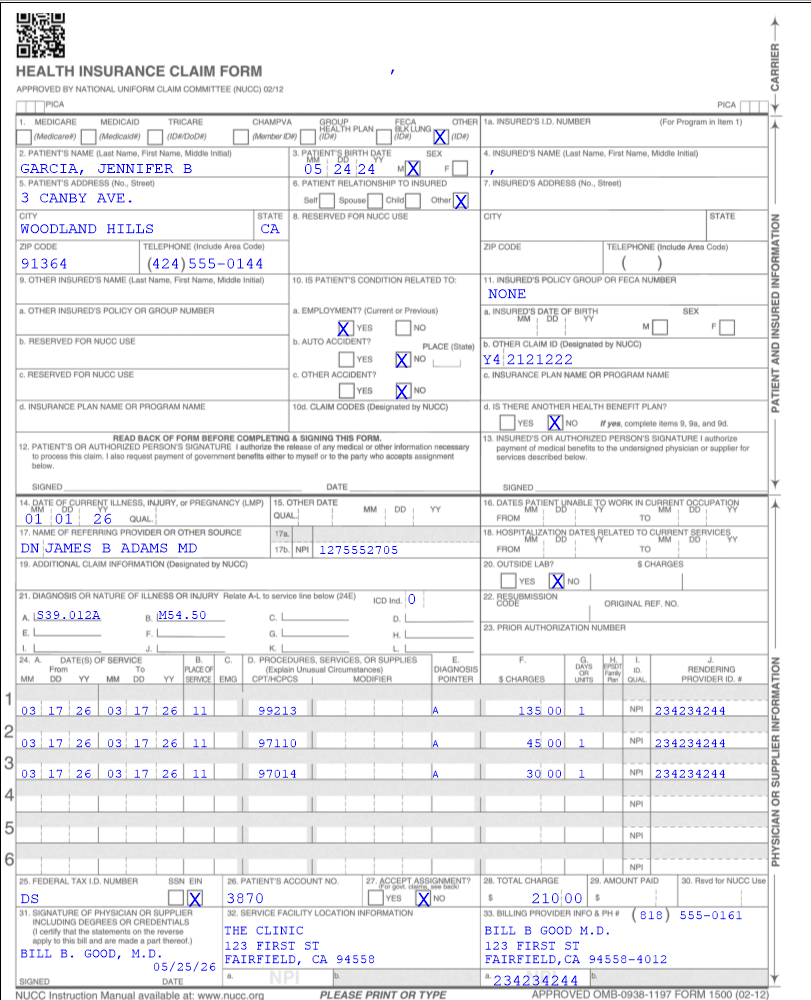Toggle Outside Lab NO checkbox
Viewport: 811px width, 1000px height.
click(557, 581)
